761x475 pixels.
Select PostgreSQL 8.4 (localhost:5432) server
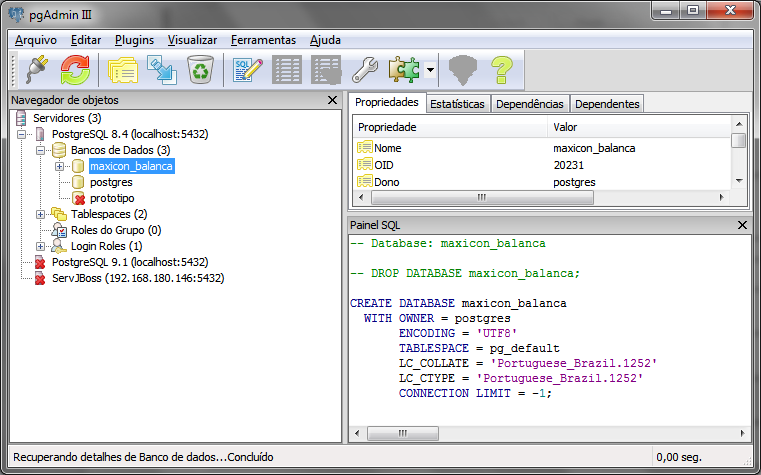pyautogui.click(x=130, y=134)
